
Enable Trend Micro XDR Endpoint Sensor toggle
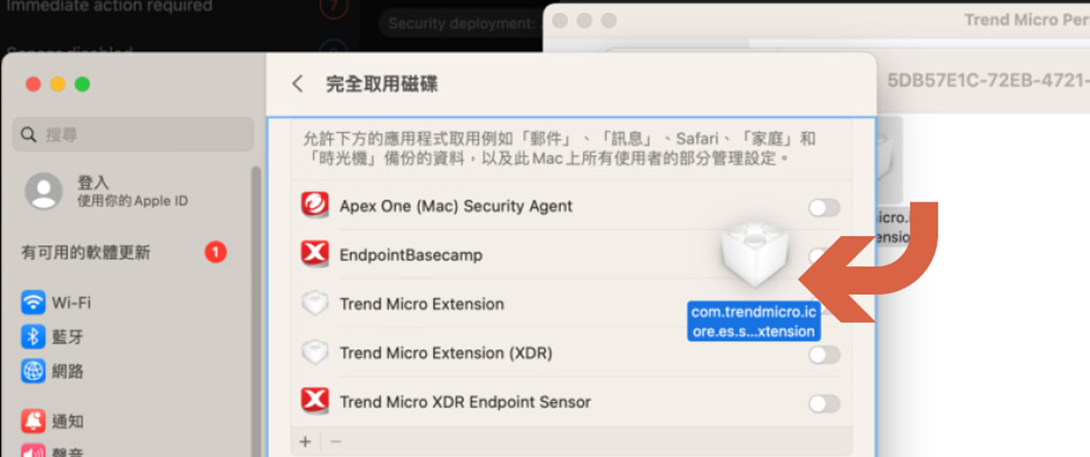pyautogui.click(x=824, y=404)
